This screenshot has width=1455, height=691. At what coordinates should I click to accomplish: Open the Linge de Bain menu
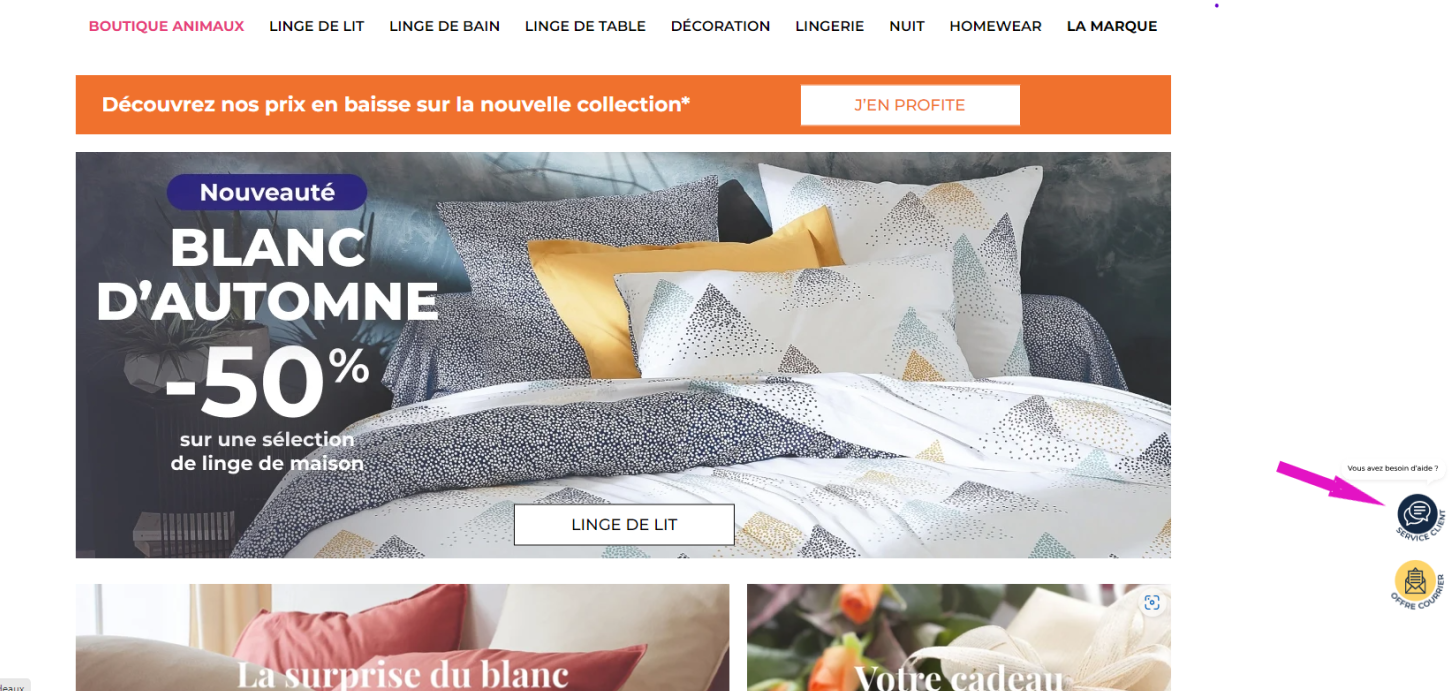[444, 26]
